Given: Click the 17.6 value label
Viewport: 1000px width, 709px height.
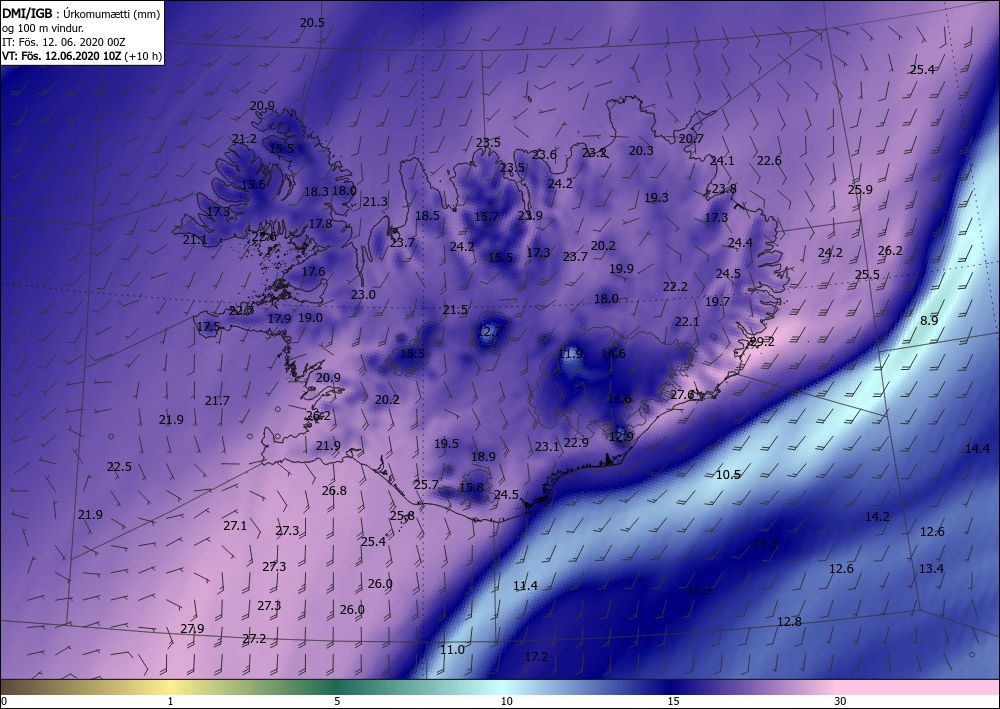Looking at the screenshot, I should [313, 271].
